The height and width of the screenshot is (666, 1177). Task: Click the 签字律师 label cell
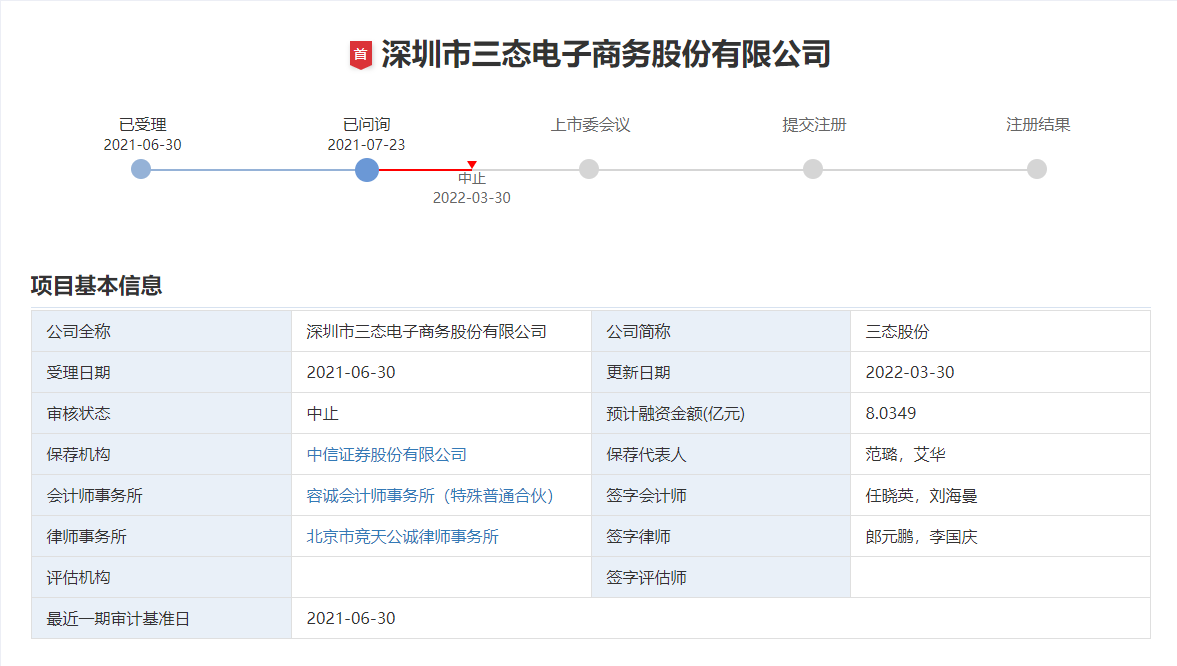[721, 537]
